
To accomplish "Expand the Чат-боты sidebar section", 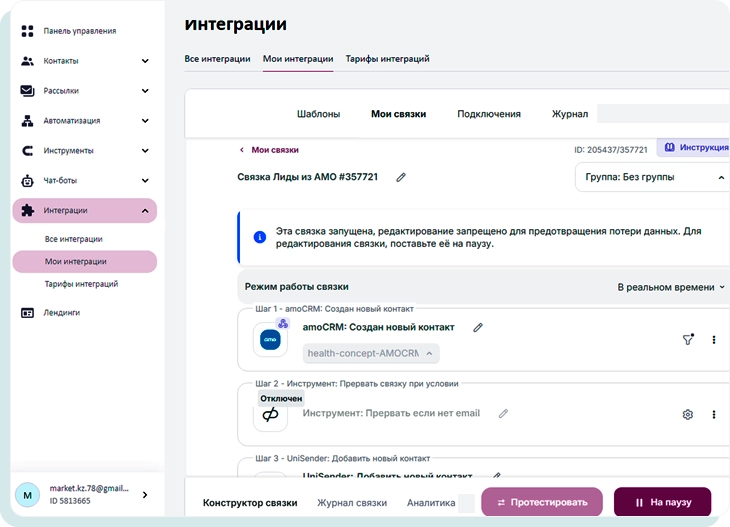I will (x=145, y=181).
